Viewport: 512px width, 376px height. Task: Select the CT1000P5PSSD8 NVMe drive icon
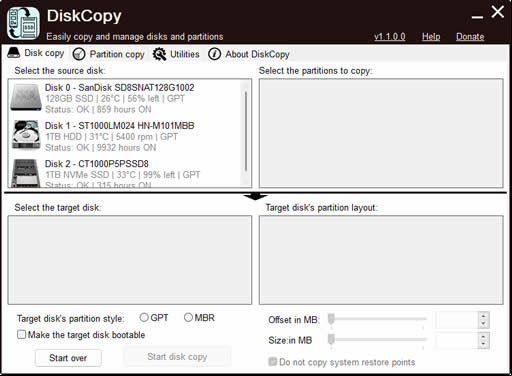[x=26, y=173]
